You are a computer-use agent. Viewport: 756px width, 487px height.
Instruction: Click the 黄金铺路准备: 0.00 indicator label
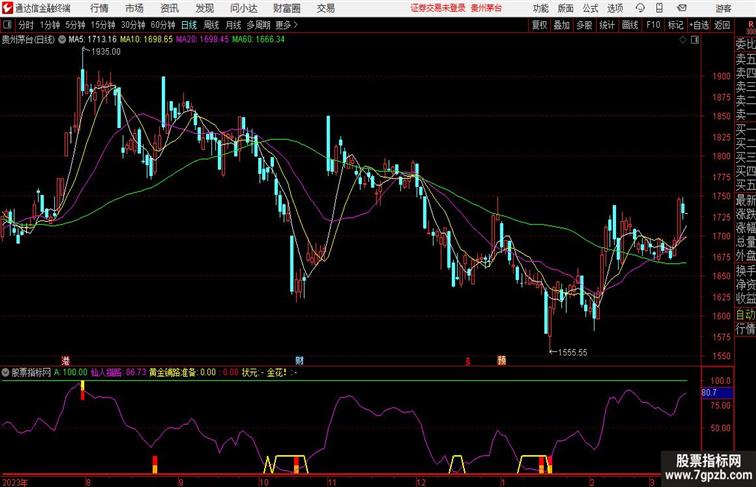183,373
